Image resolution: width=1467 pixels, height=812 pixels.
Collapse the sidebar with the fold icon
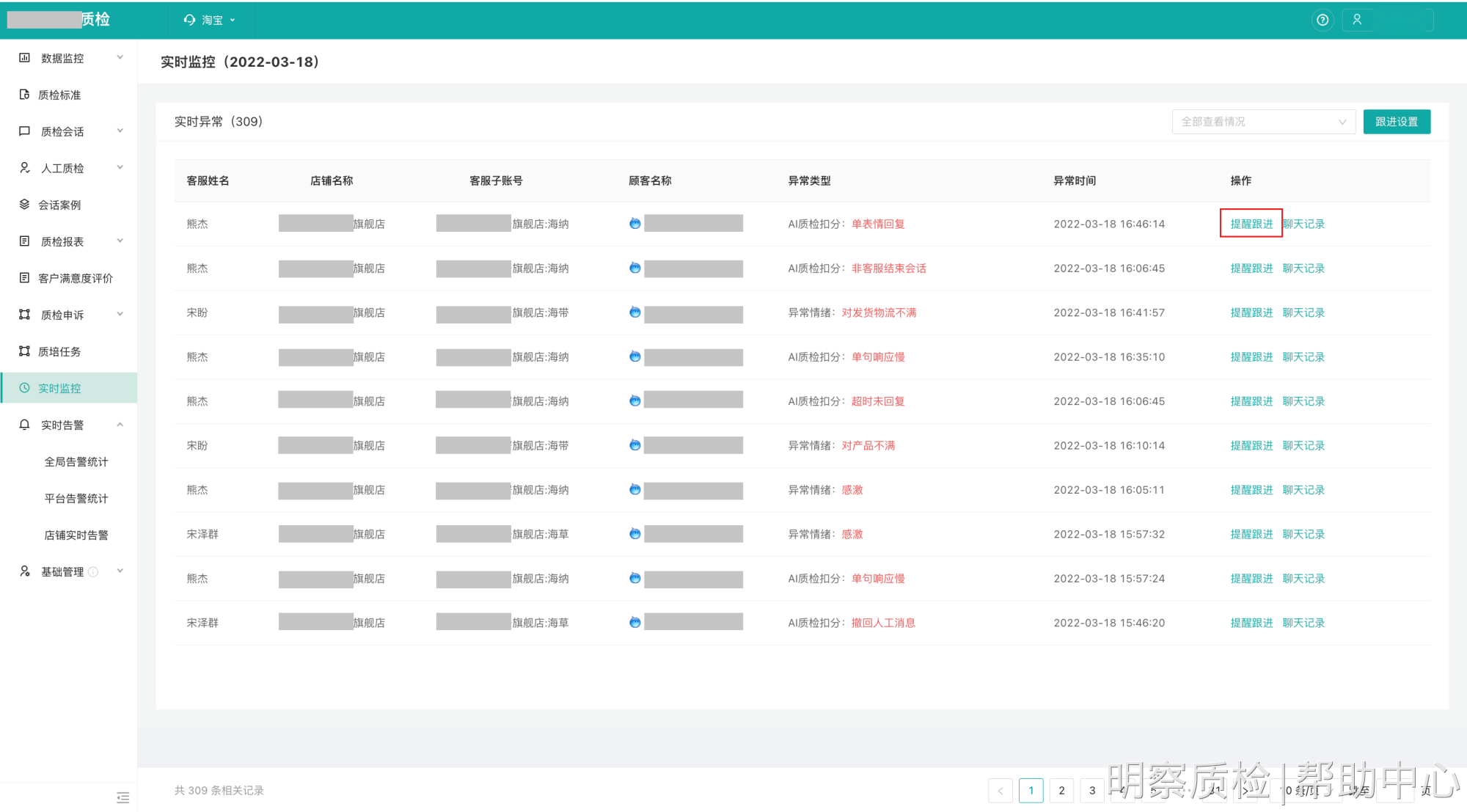click(x=122, y=797)
